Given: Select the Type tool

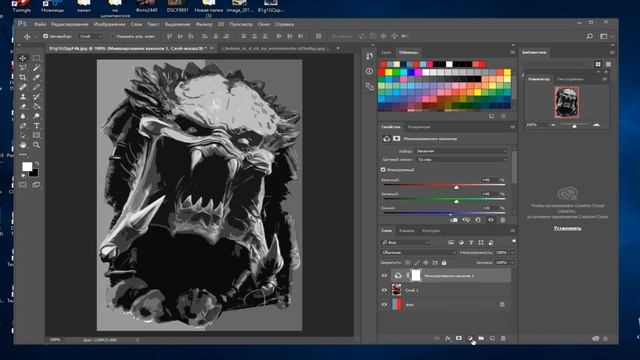Looking at the screenshot, I should click(36, 126).
